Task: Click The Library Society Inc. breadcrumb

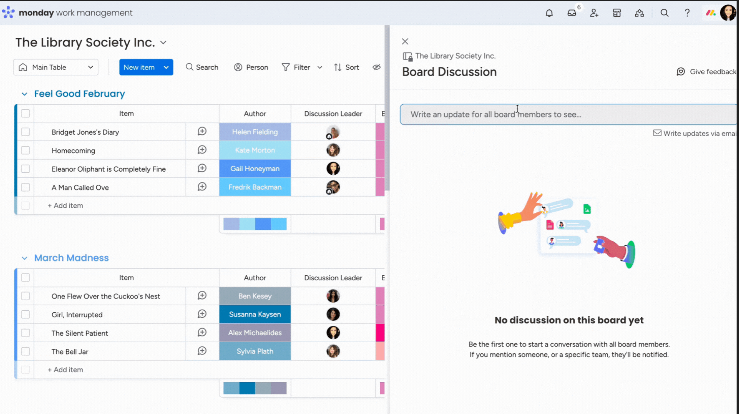Action: click(x=455, y=56)
